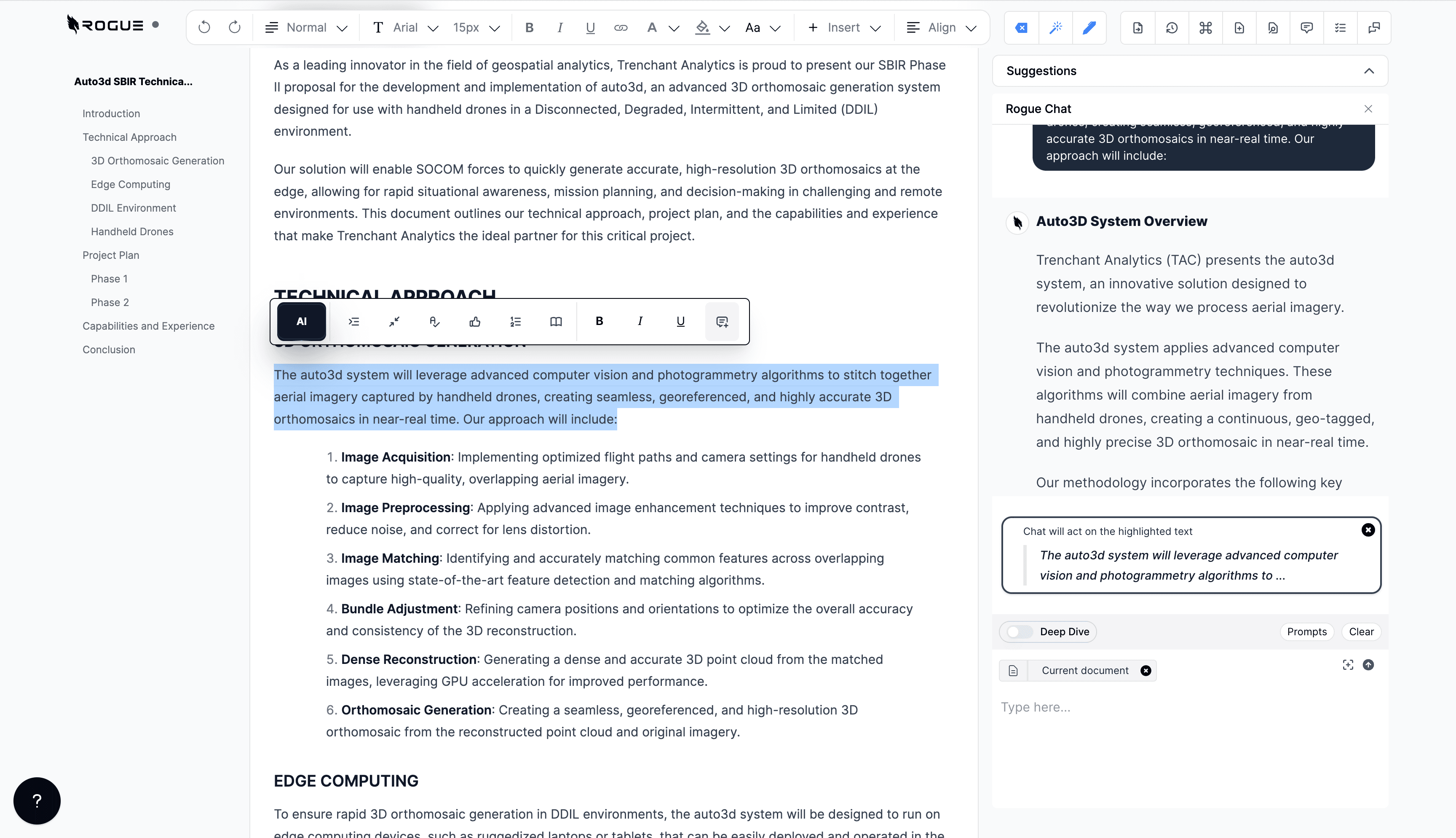Screen dimensions: 1456x838
Task: Open the Aa text case dropdown
Action: click(763, 28)
